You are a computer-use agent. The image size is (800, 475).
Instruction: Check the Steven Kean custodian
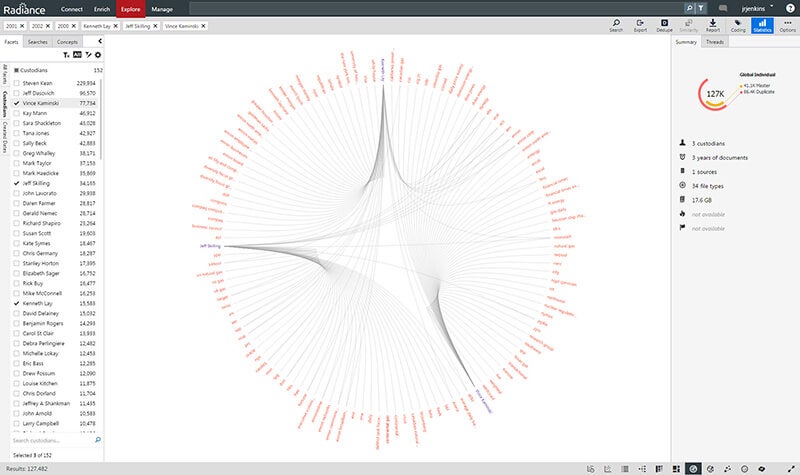click(16, 83)
